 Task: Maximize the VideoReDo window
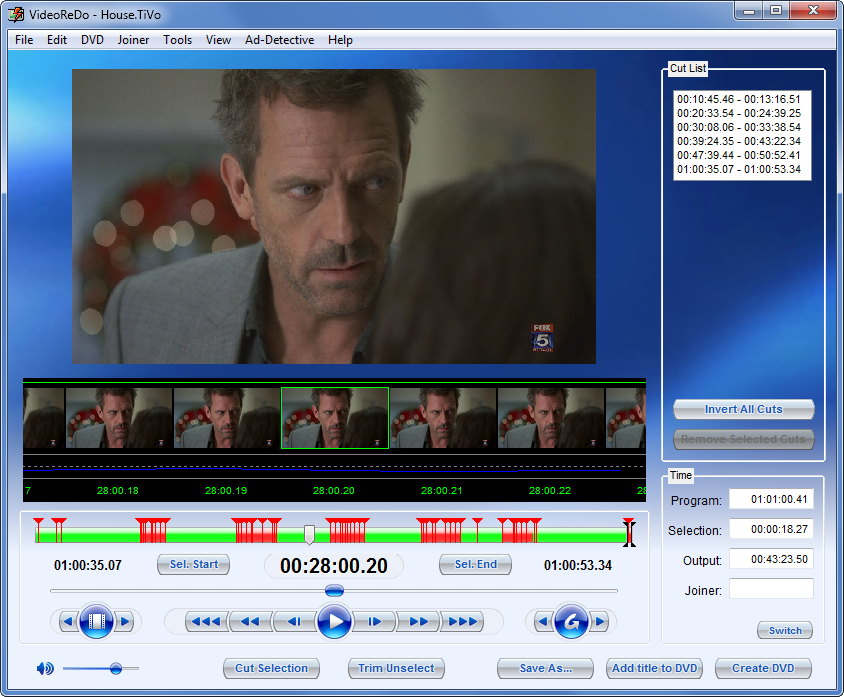(776, 10)
